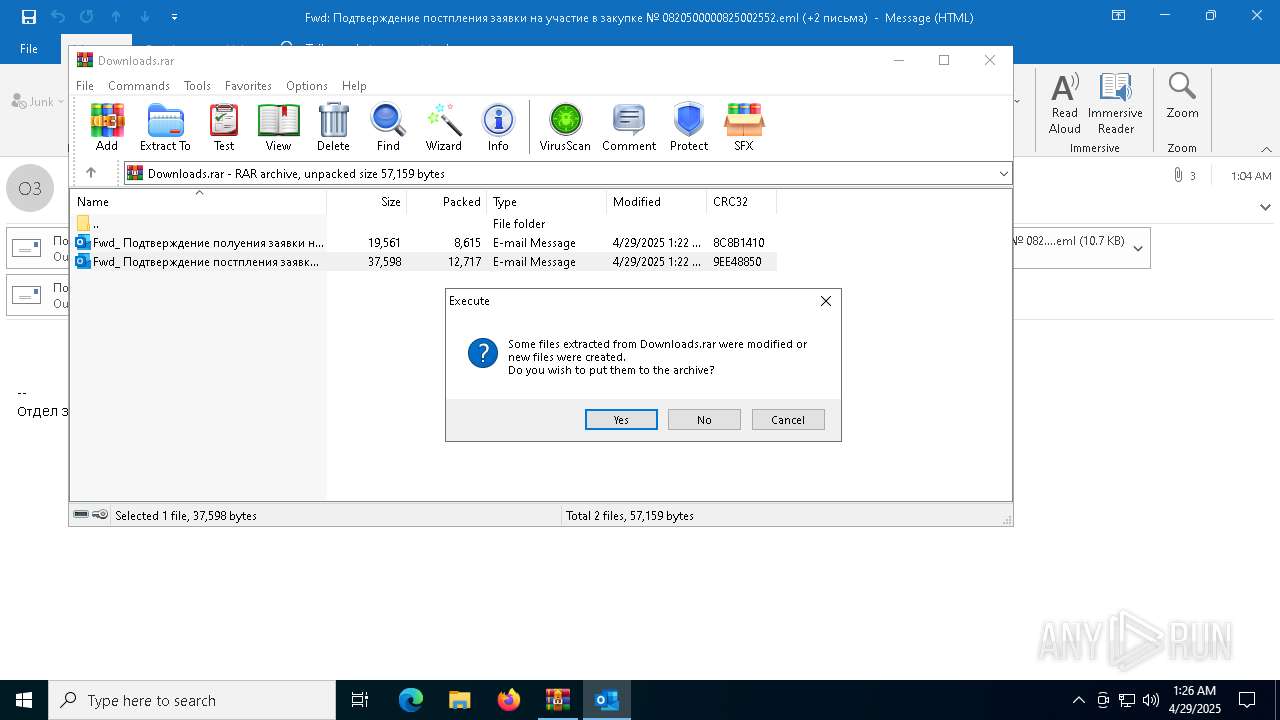1280x720 pixels.
Task: Click the Extract To toolbar icon
Action: tap(165, 126)
